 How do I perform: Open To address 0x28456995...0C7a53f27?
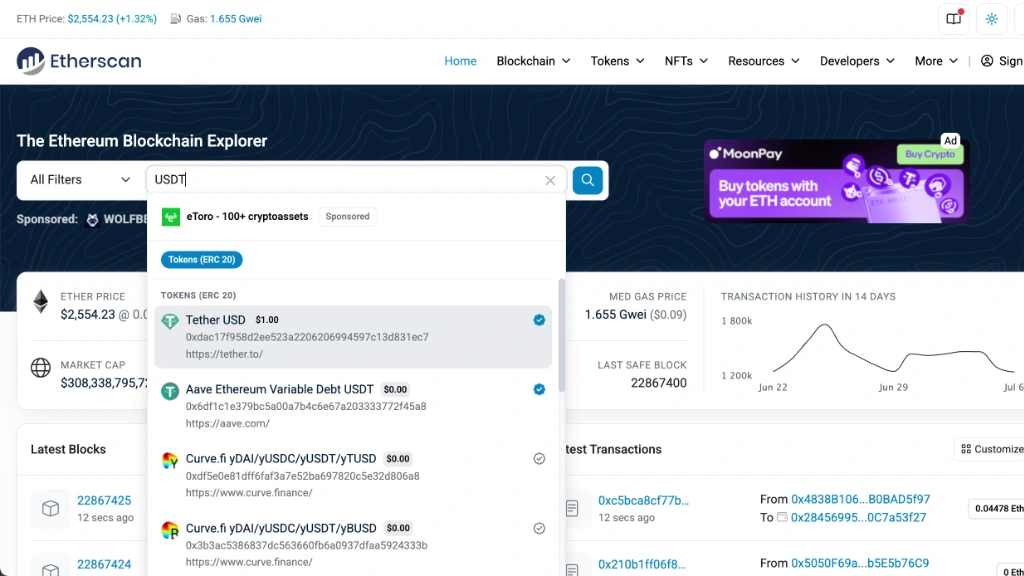858,517
